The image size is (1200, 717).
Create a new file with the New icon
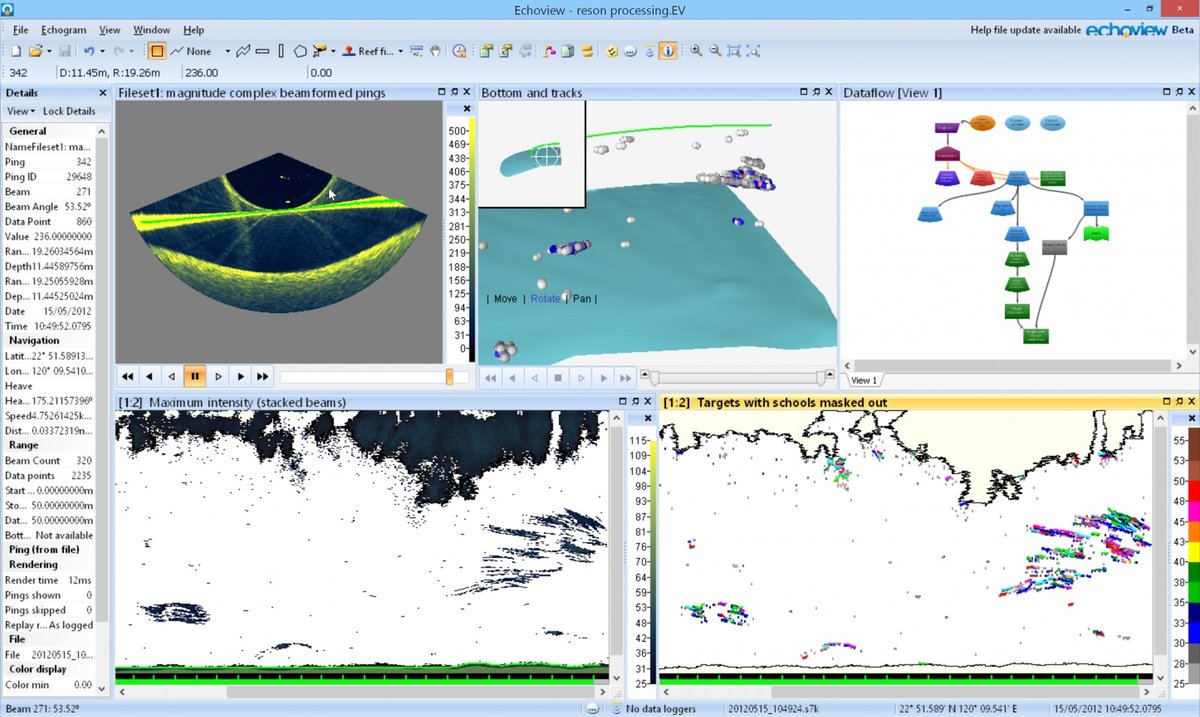[x=16, y=51]
